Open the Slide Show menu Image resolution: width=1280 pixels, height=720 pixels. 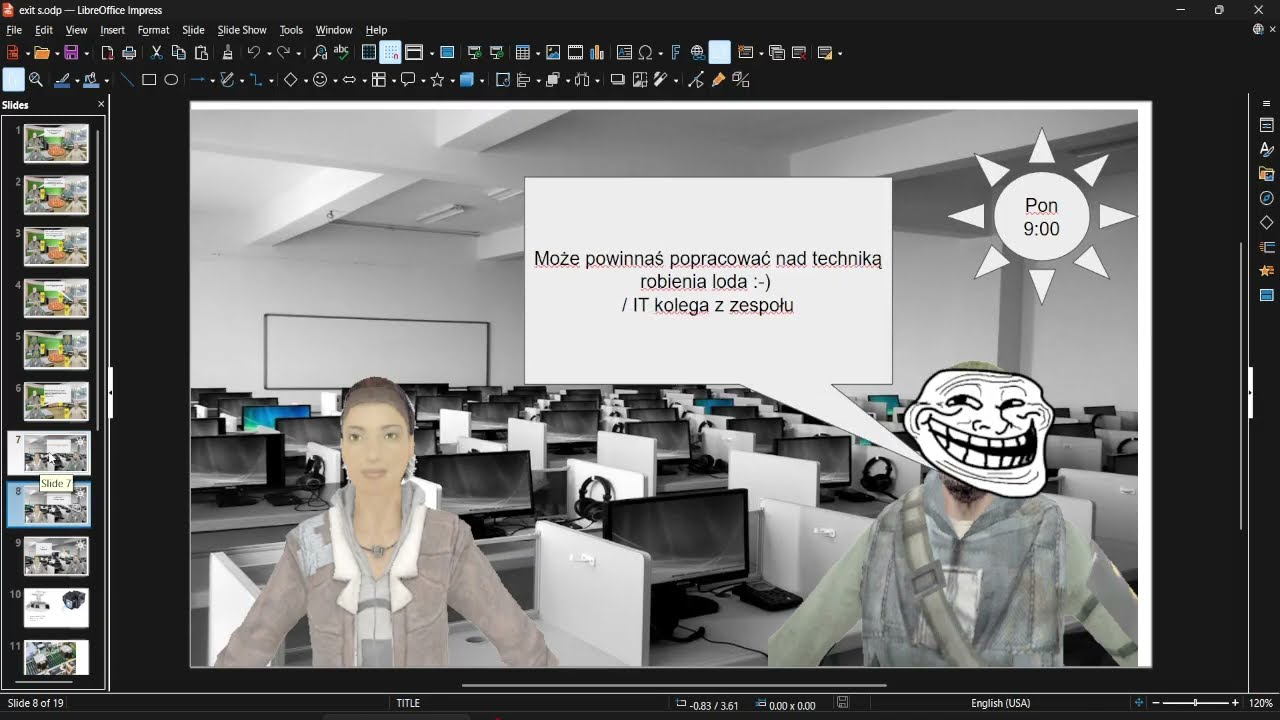coord(242,30)
